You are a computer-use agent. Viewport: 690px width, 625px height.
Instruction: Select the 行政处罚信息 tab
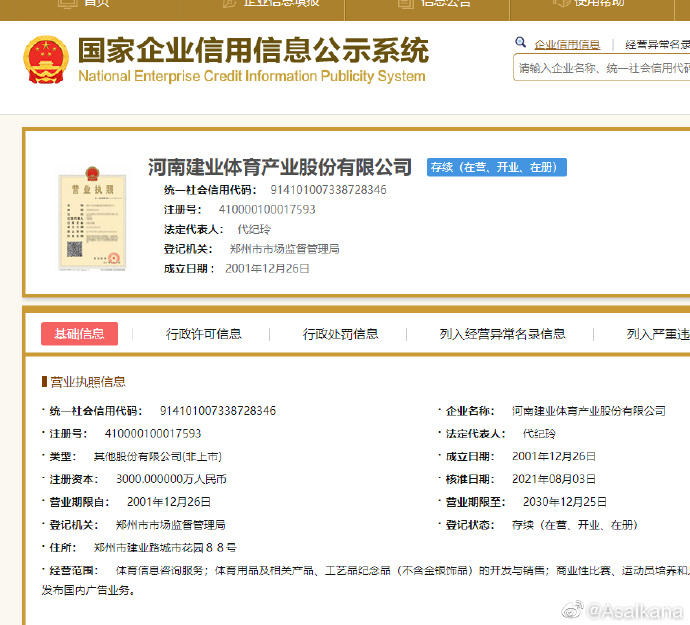point(341,334)
